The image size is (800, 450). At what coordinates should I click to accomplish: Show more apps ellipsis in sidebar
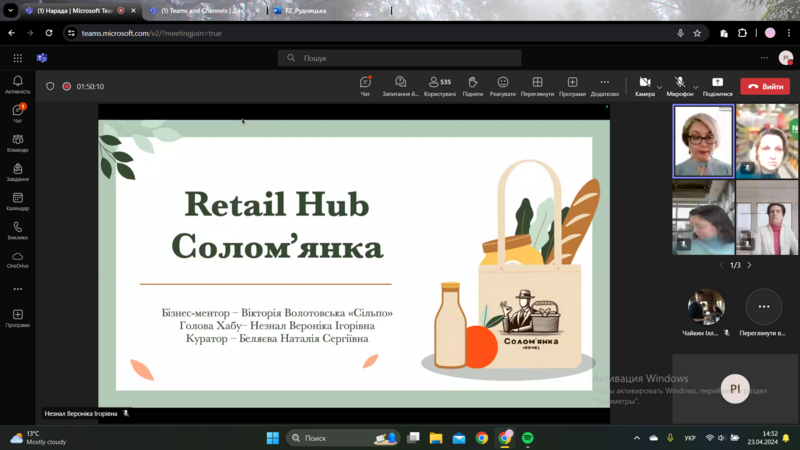point(17,289)
